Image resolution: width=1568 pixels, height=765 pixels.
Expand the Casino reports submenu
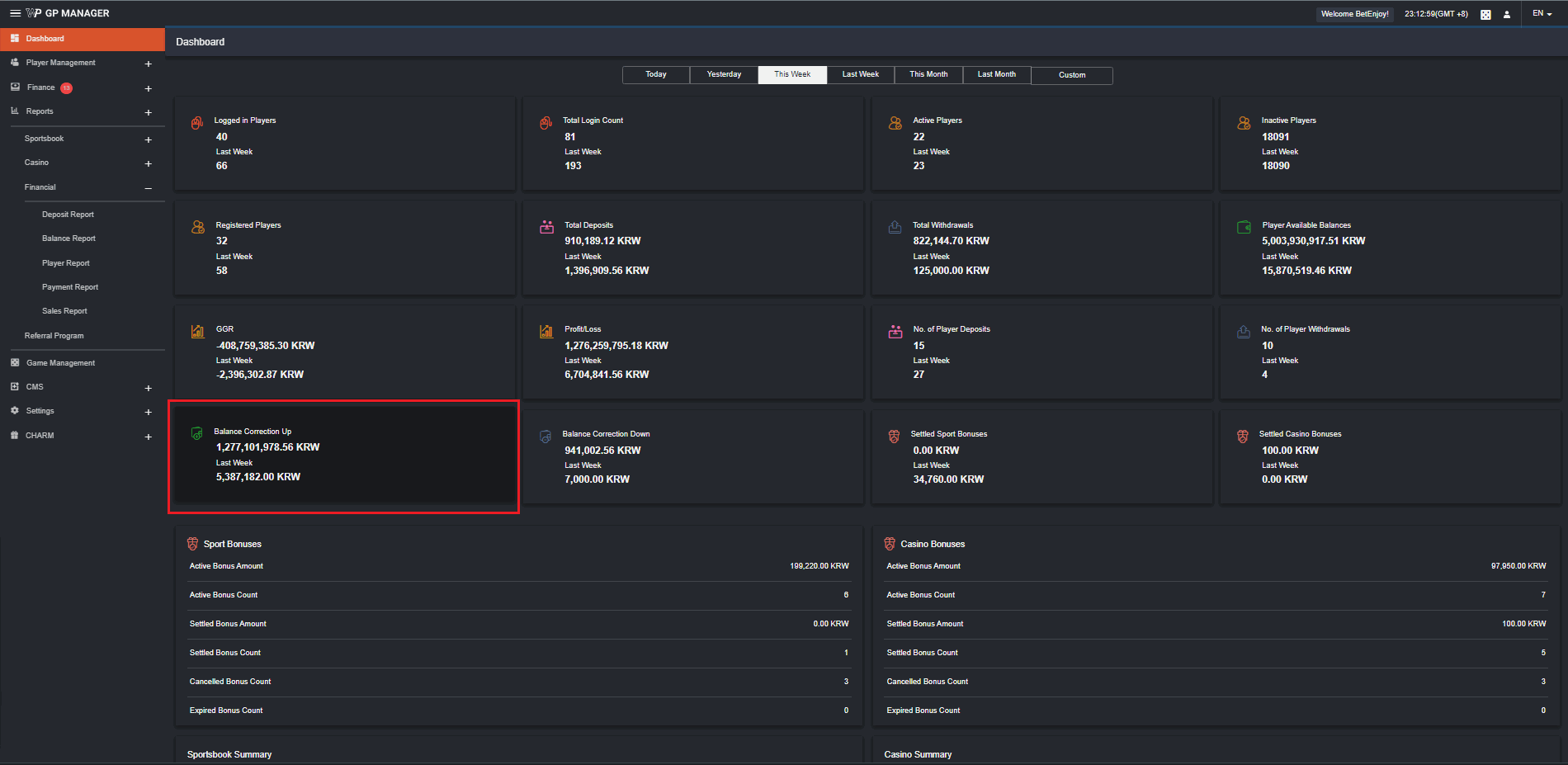point(149,164)
